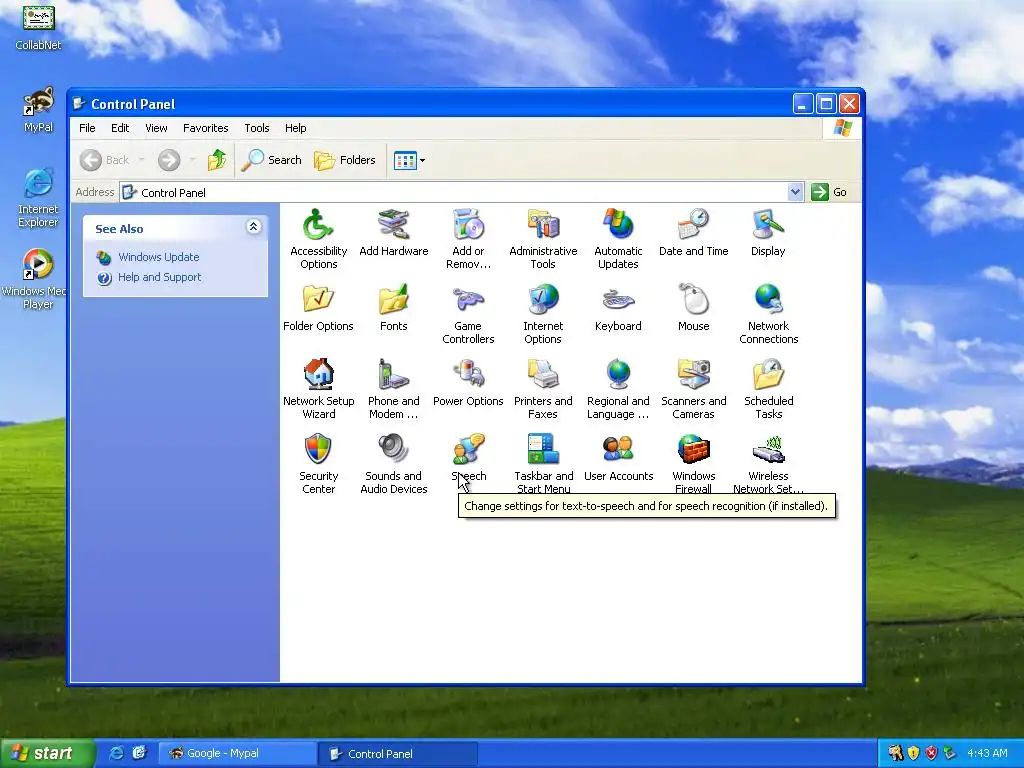Screen dimensions: 1024x768
Task: Open the View menu
Action: tap(155, 128)
